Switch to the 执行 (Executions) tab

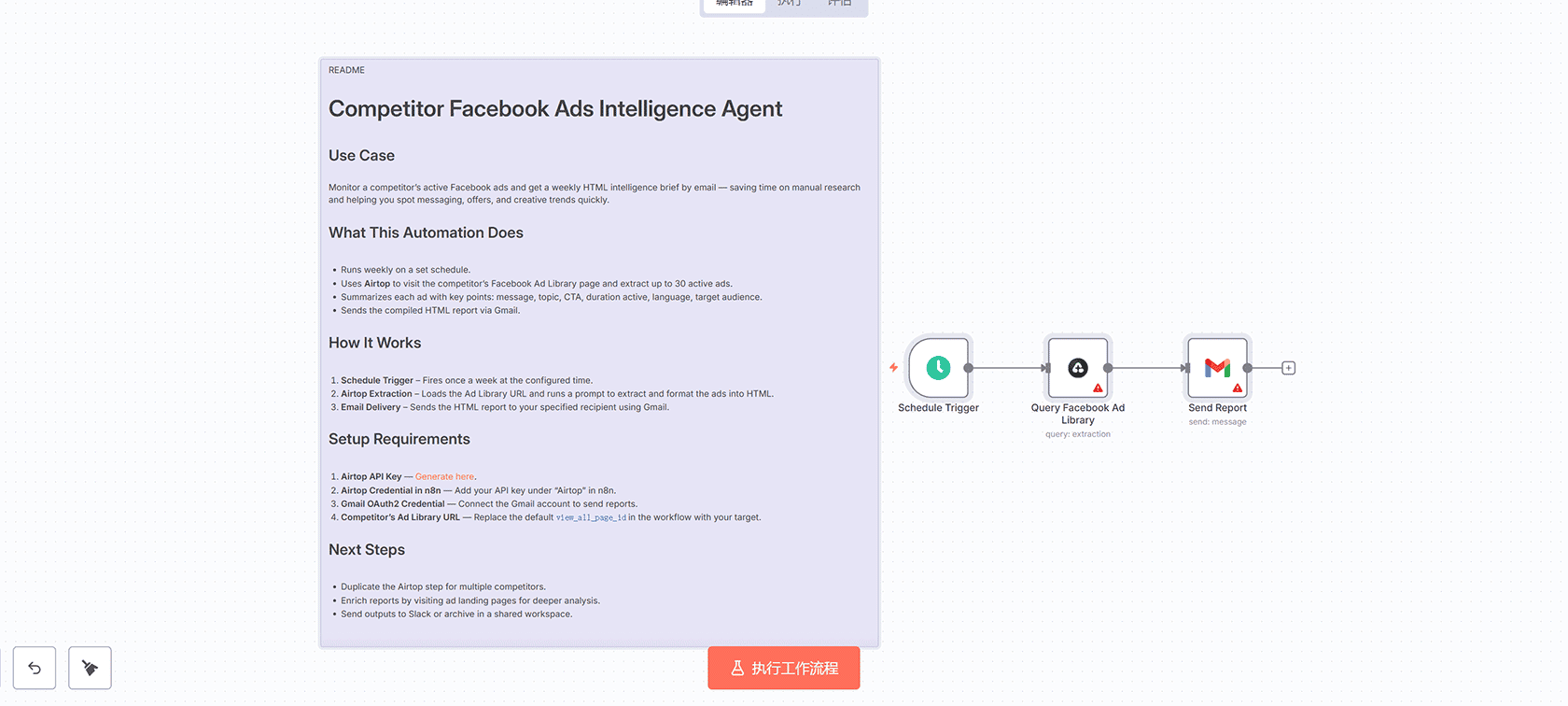click(x=790, y=4)
